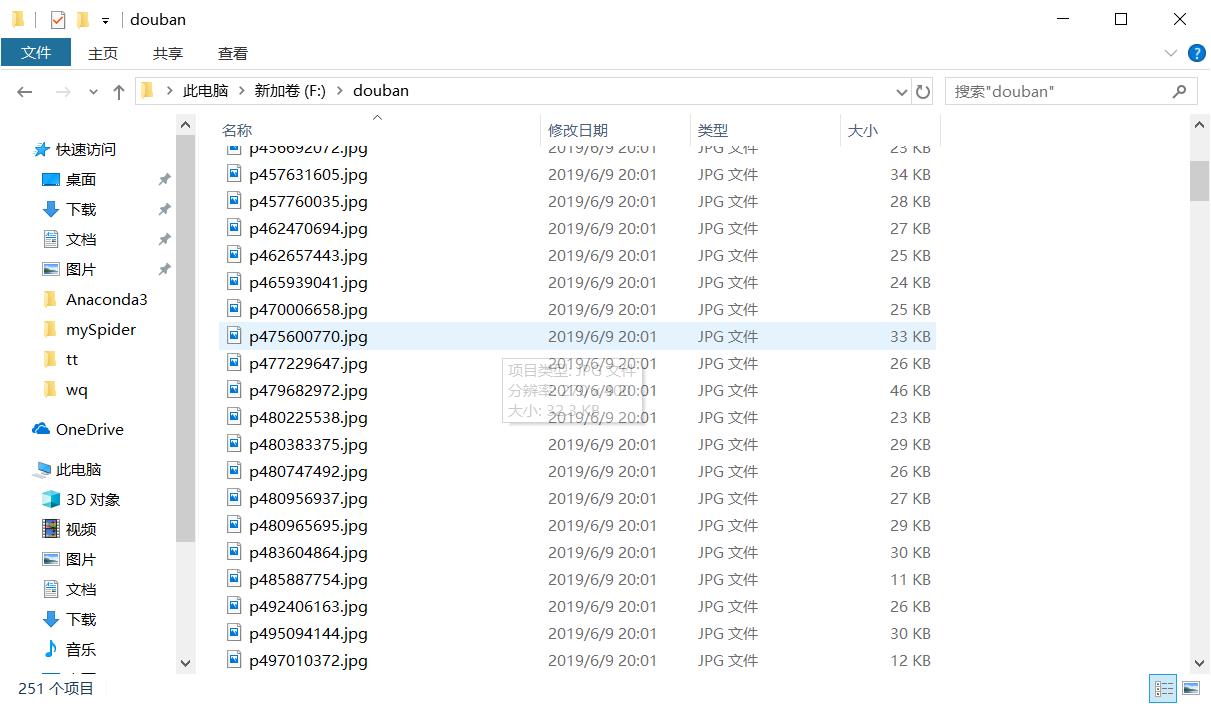Select details view icon in status bar
Viewport: 1211px width, 704px height.
1163,688
